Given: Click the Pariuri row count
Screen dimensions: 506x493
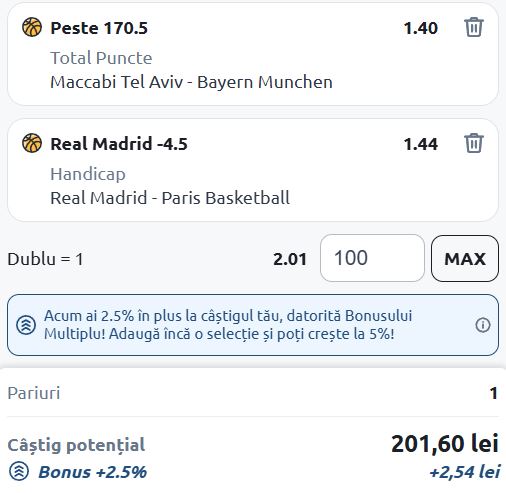Looking at the screenshot, I should coord(494,393).
